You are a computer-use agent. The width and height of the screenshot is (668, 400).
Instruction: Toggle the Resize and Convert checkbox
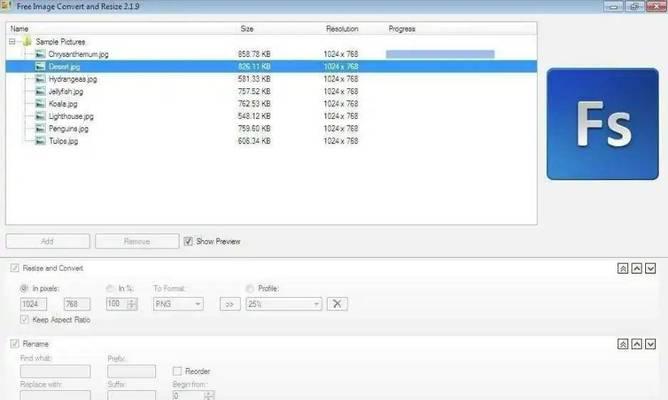(14, 268)
